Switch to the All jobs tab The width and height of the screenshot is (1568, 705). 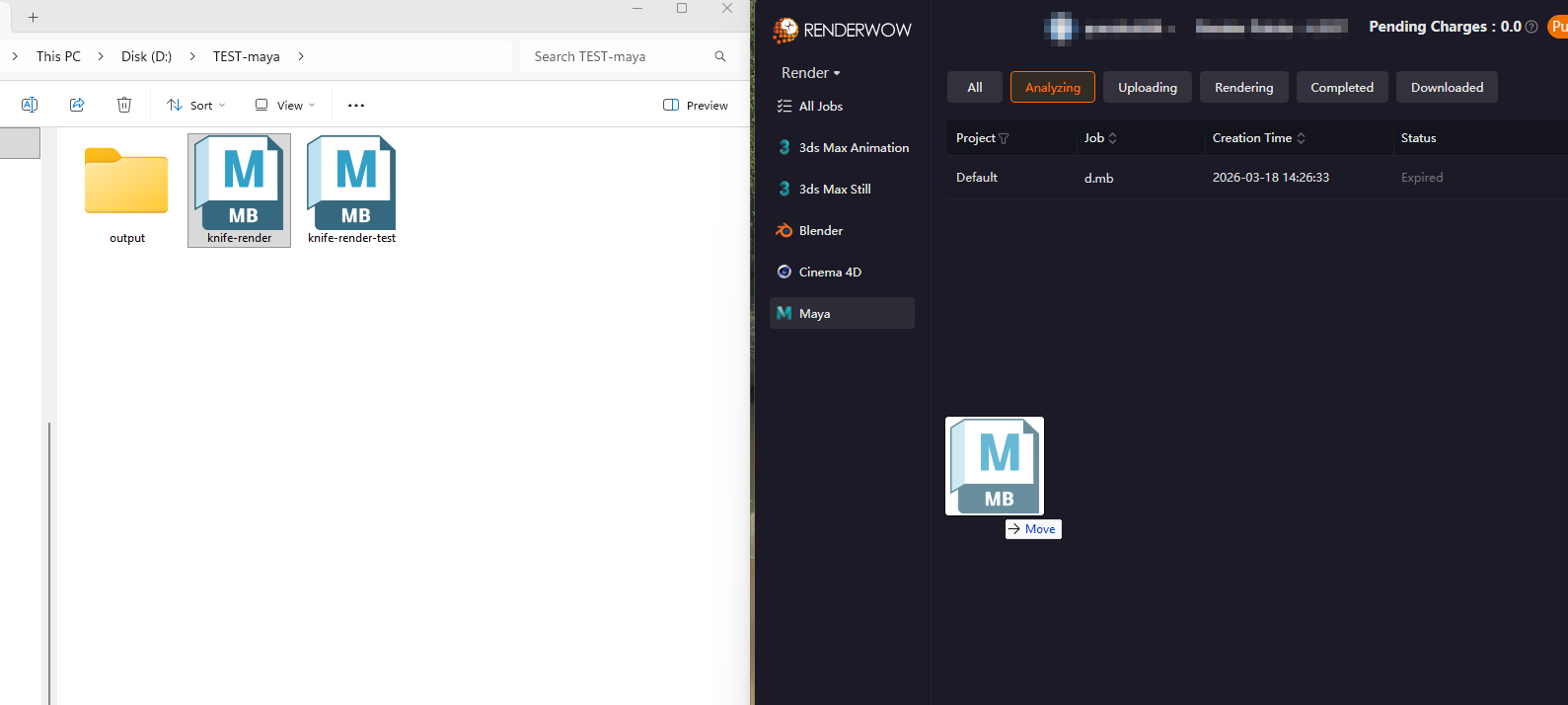tap(975, 87)
